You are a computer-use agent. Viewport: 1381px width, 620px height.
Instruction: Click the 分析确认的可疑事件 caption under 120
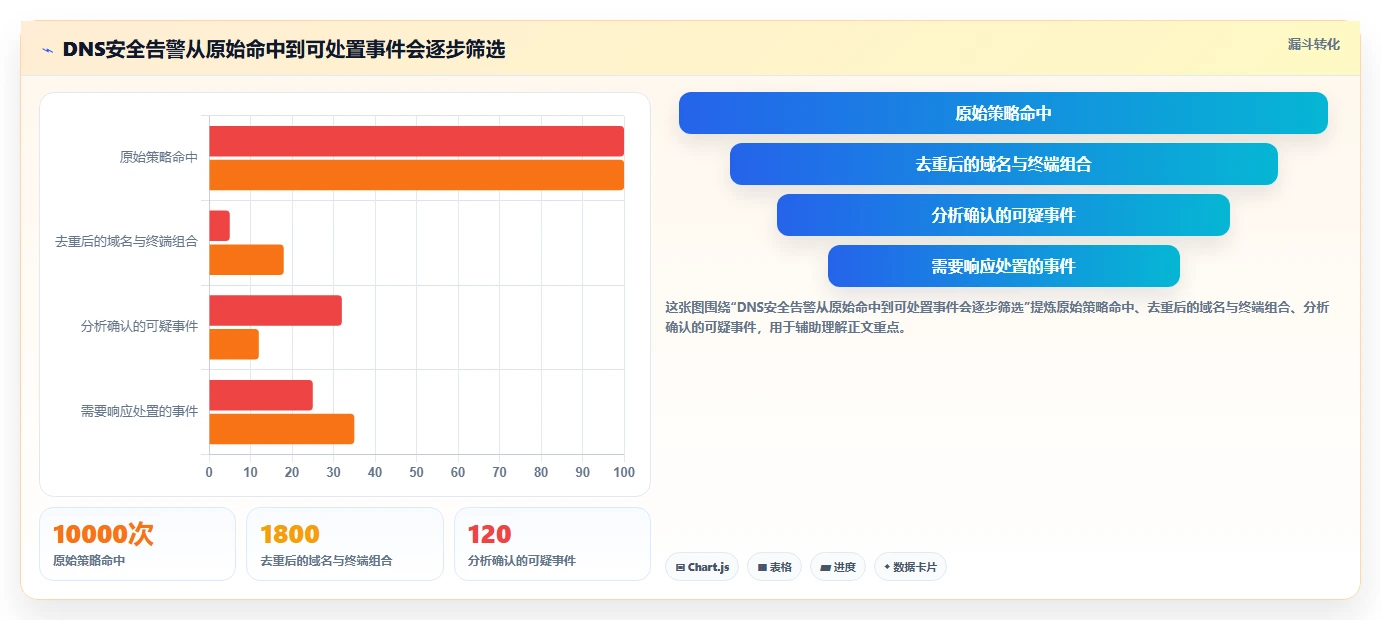tap(522, 561)
